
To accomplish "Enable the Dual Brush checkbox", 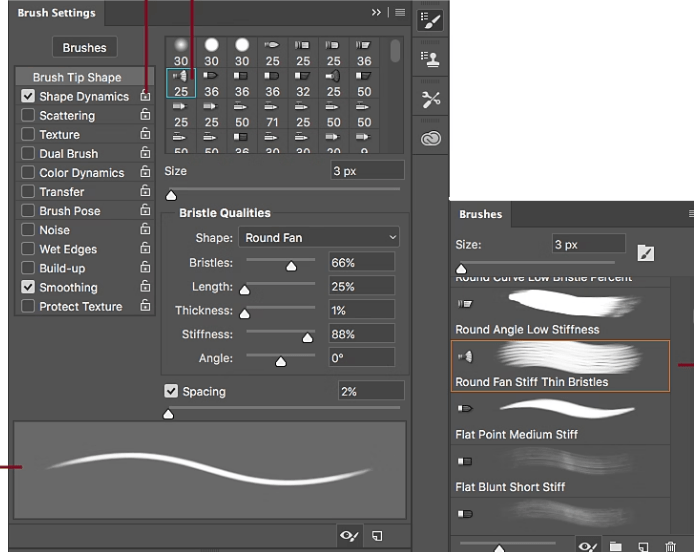I will (x=28, y=153).
